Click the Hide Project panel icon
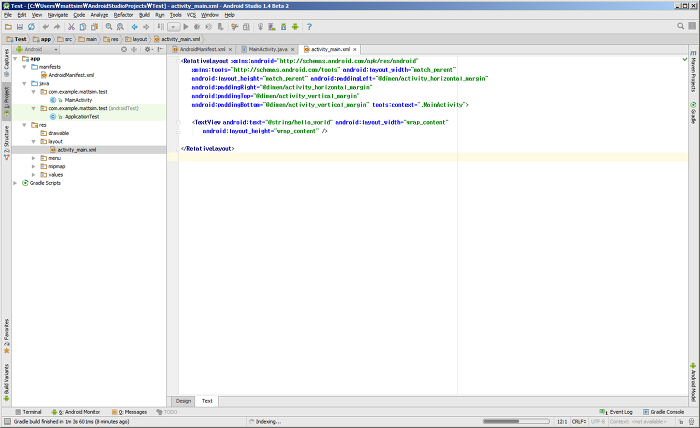This screenshot has height=428, width=700. point(160,49)
